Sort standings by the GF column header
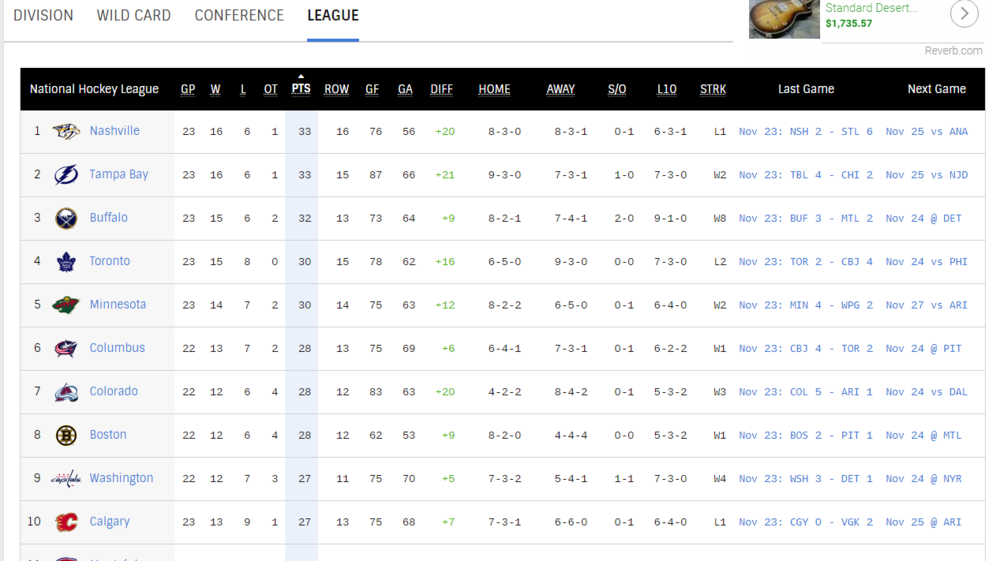The image size is (1000, 561). 372,89
